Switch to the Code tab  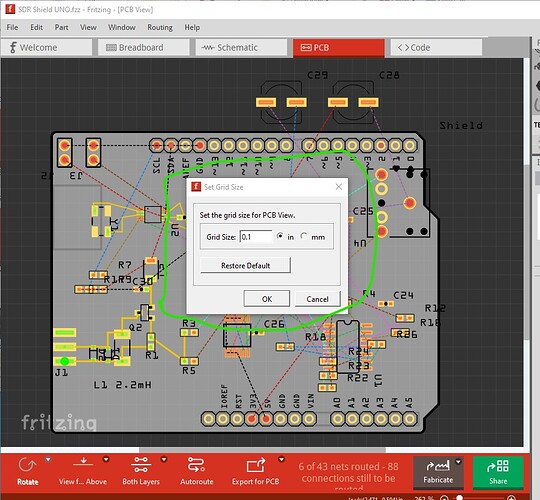(x=436, y=47)
